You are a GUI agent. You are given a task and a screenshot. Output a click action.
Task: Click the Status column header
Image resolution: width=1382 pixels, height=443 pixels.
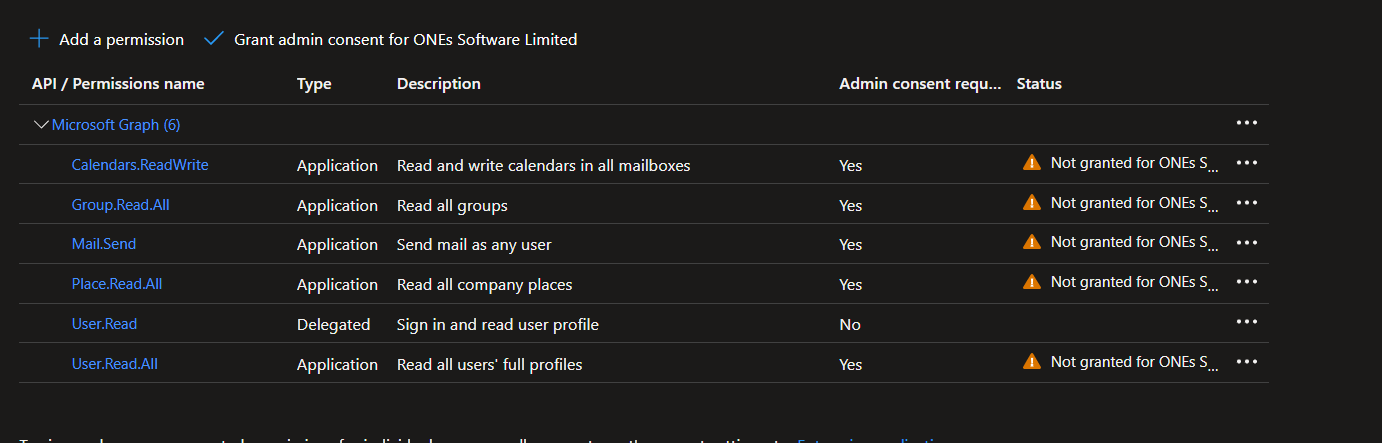[1039, 84]
